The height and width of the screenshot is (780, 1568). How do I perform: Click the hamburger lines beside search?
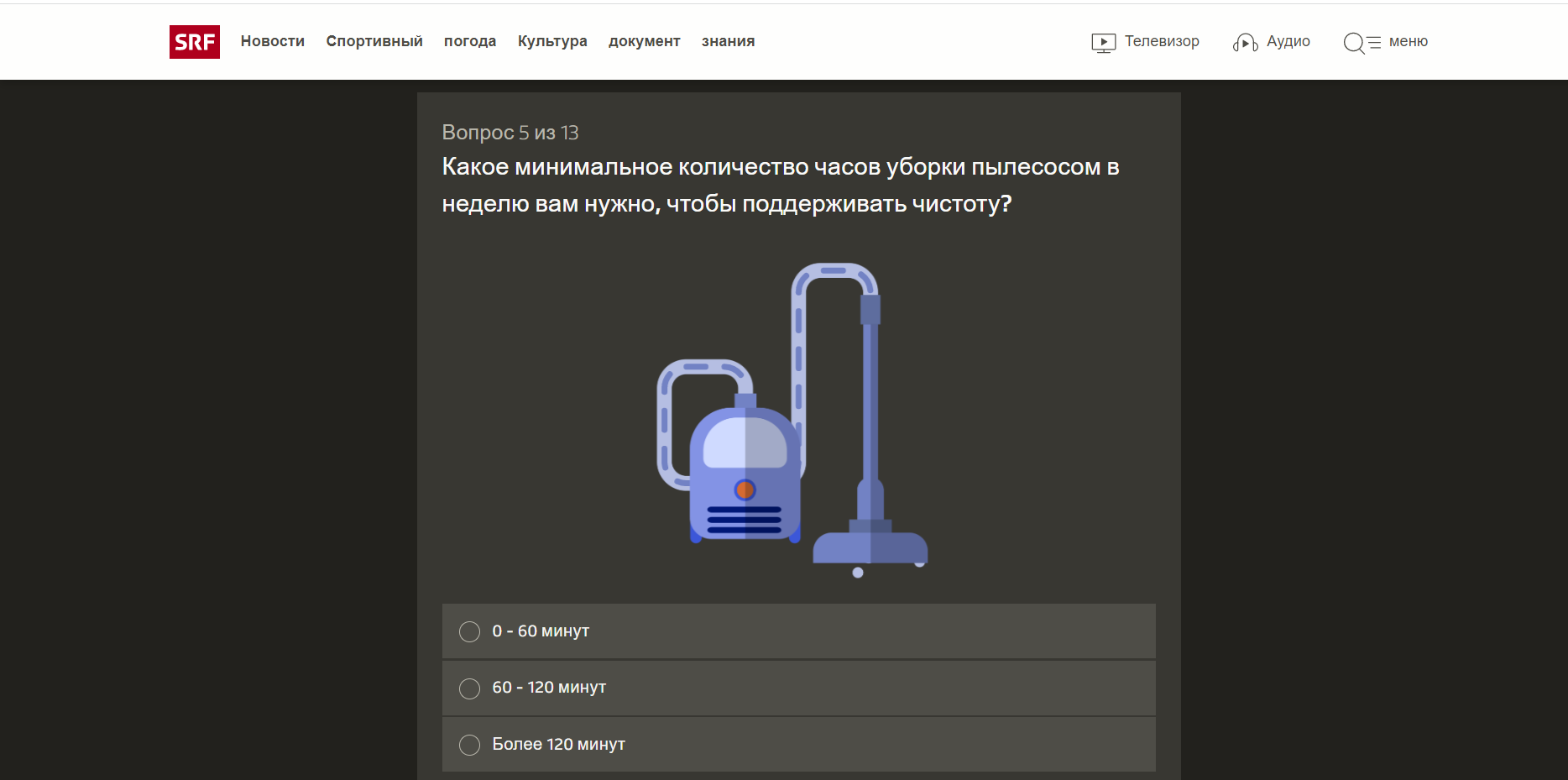1374,43
